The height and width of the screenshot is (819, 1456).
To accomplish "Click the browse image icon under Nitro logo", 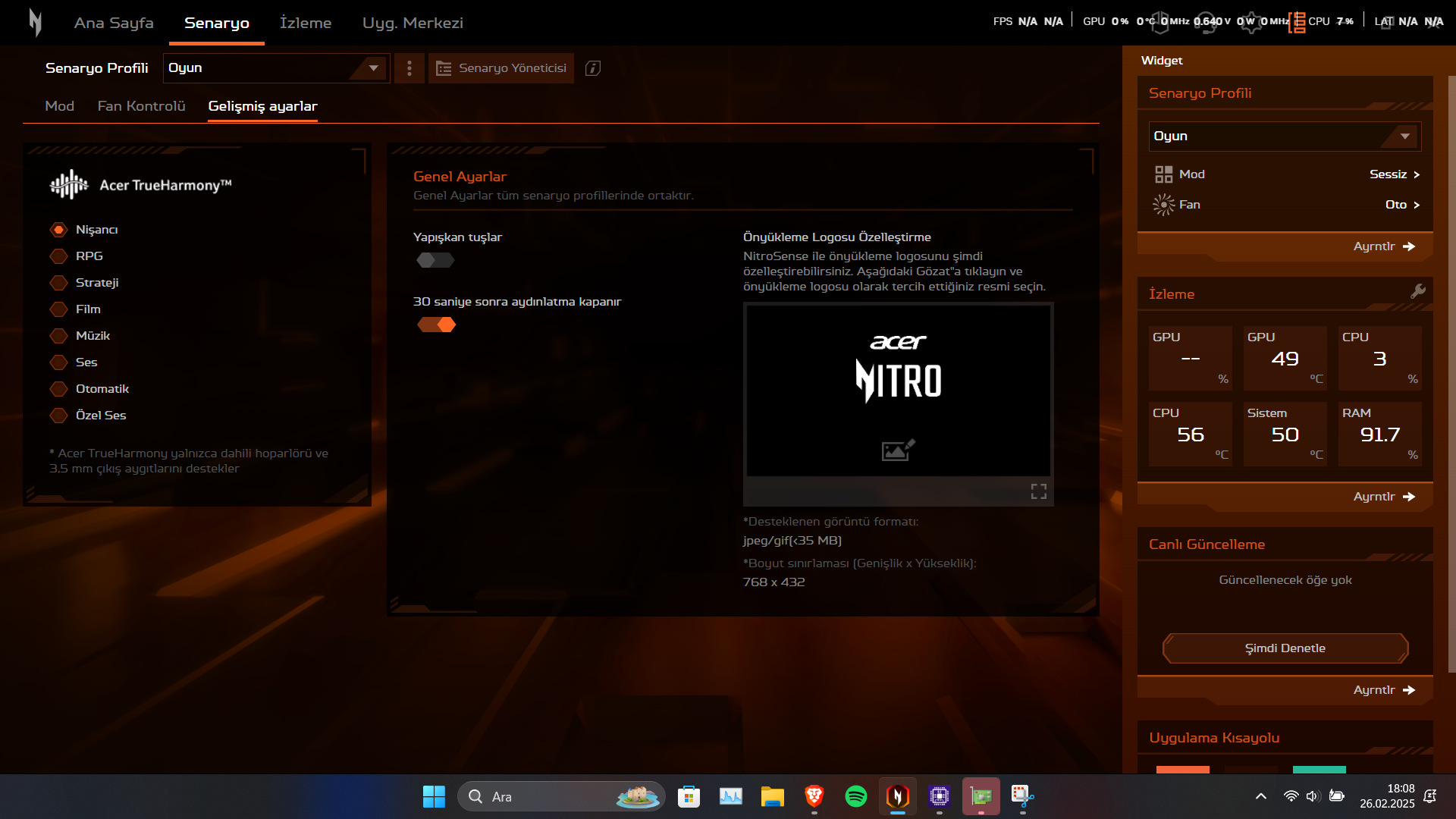I will click(x=898, y=450).
